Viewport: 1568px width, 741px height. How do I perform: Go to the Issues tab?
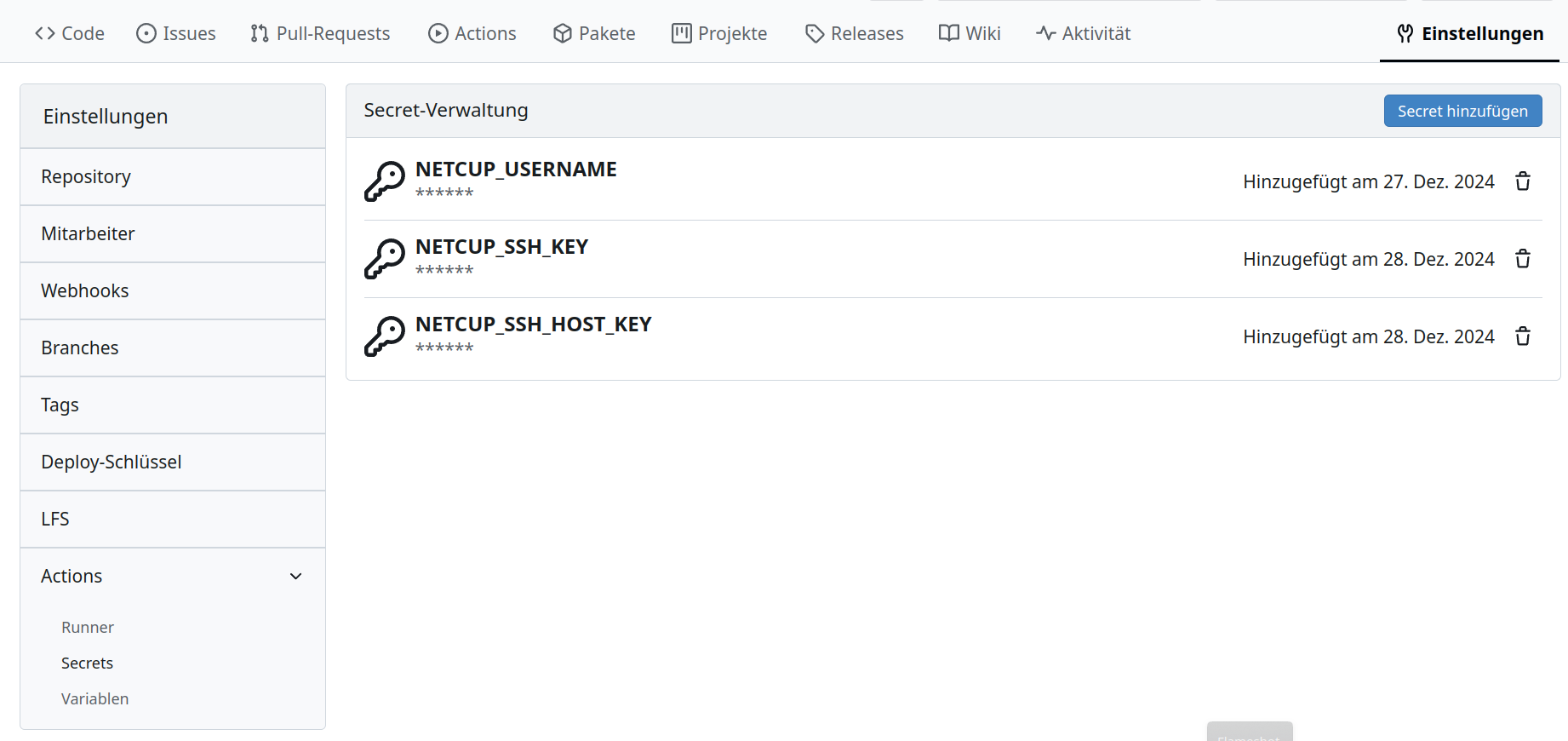tap(176, 33)
